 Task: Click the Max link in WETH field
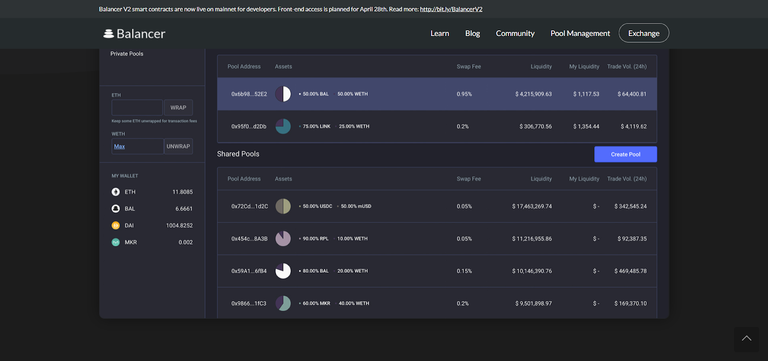[x=120, y=146]
